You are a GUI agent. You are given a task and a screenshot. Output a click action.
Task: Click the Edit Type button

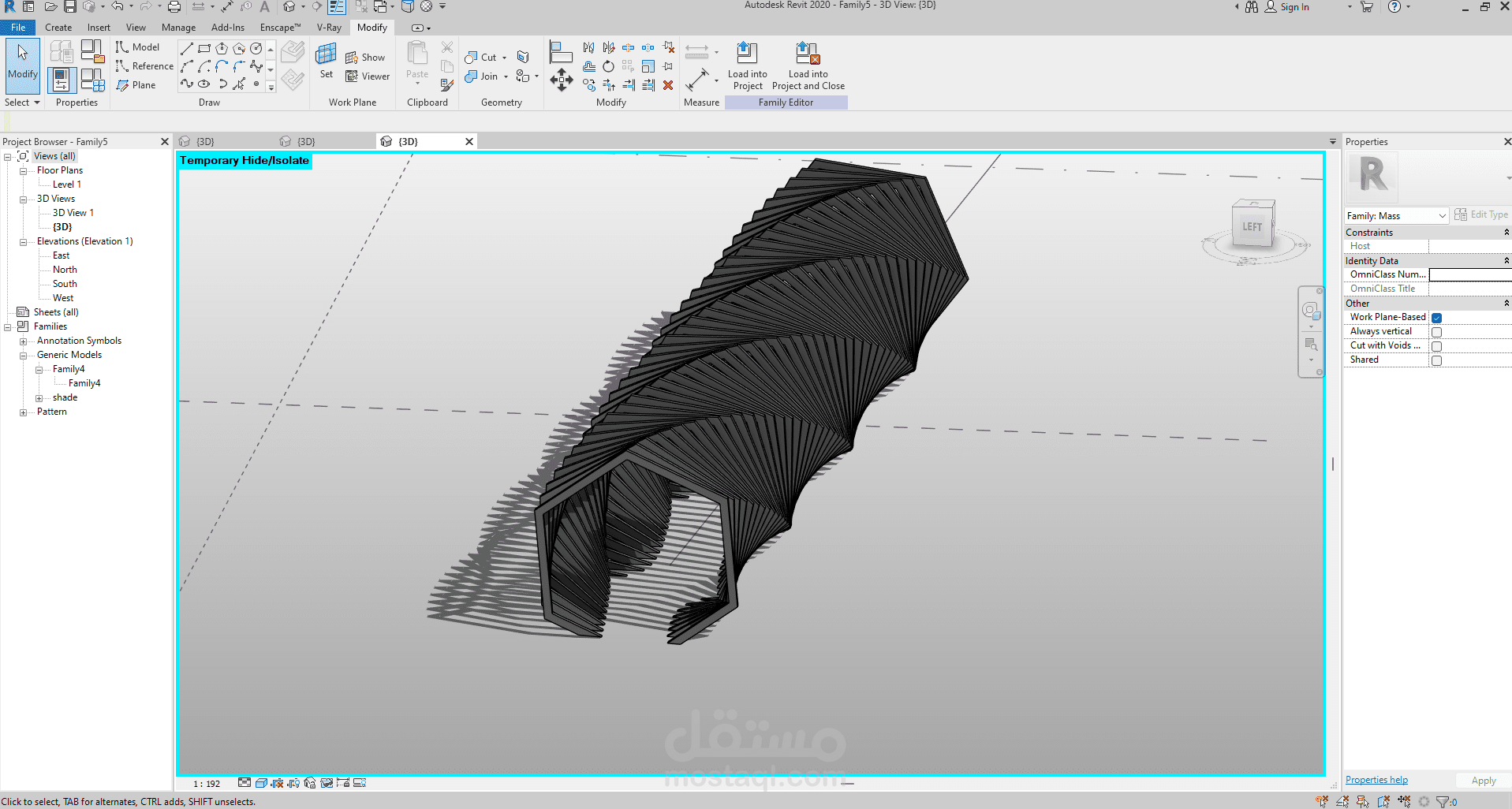pyautogui.click(x=1481, y=214)
